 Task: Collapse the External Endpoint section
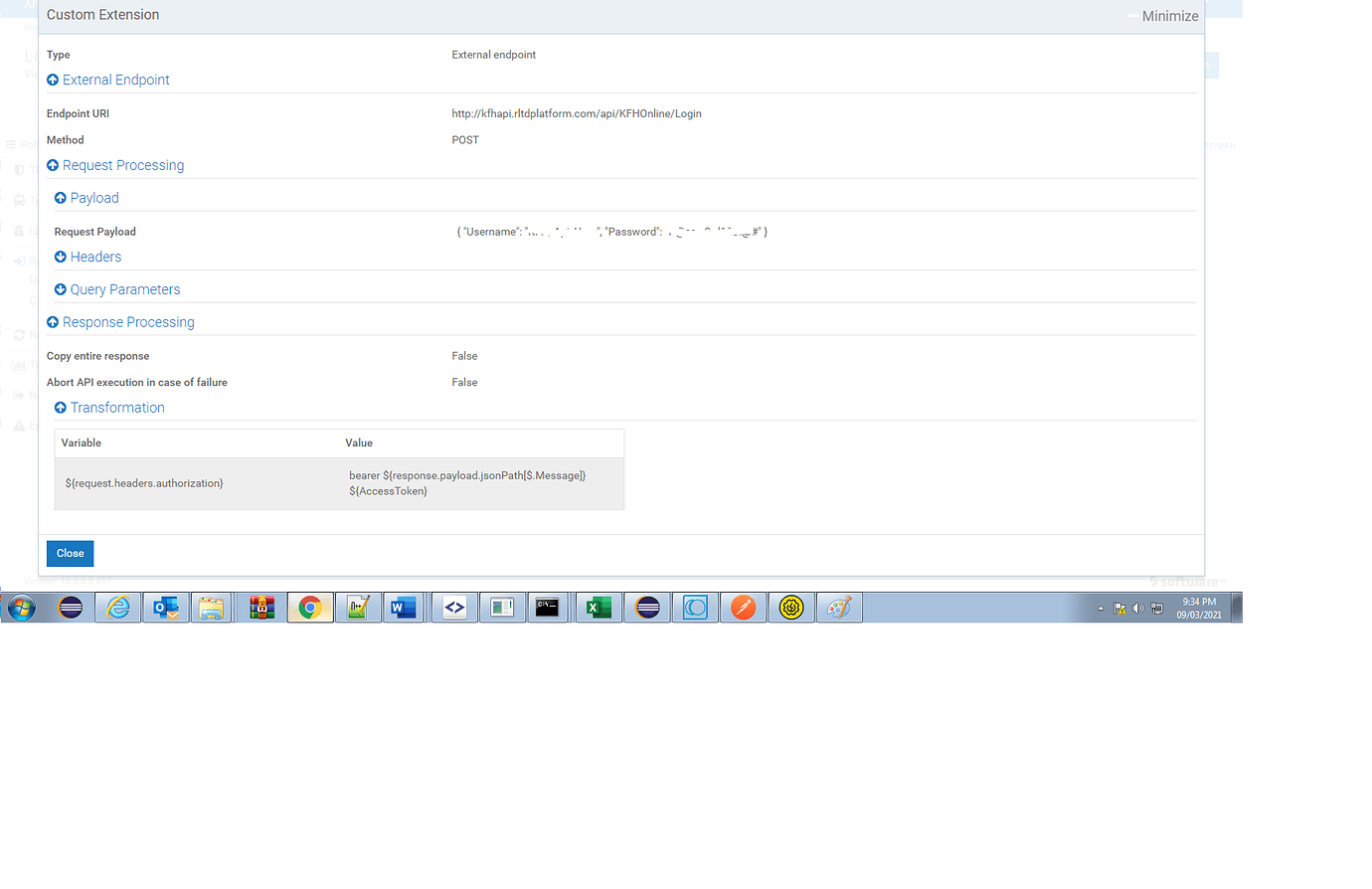(x=107, y=80)
